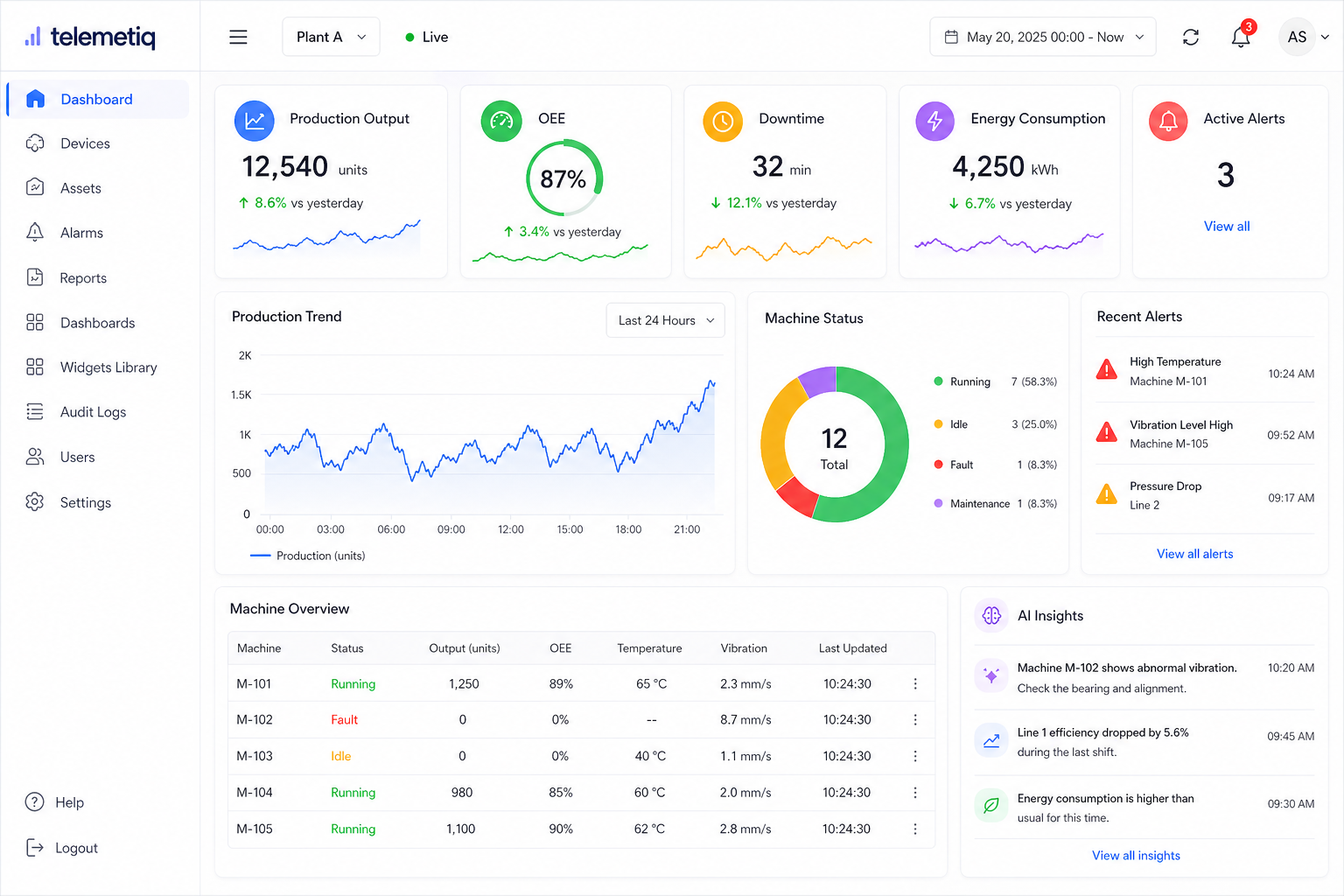Open row actions for M-102

[x=915, y=719]
